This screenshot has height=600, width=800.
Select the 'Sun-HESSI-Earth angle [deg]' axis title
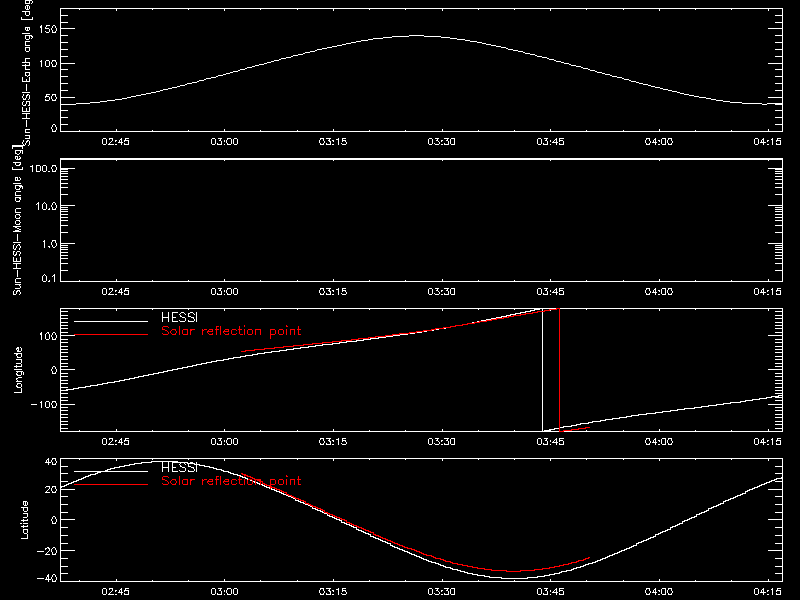pyautogui.click(x=26, y=72)
